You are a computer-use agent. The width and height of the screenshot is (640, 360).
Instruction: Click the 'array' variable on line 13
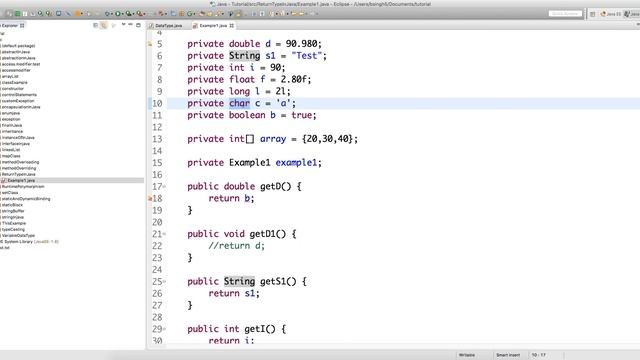click(x=273, y=139)
